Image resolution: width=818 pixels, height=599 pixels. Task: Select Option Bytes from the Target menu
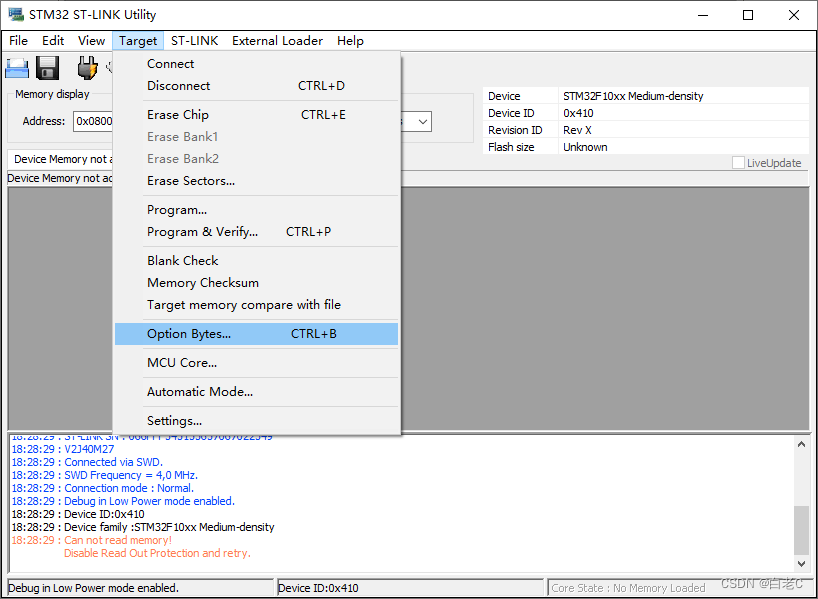tap(189, 333)
